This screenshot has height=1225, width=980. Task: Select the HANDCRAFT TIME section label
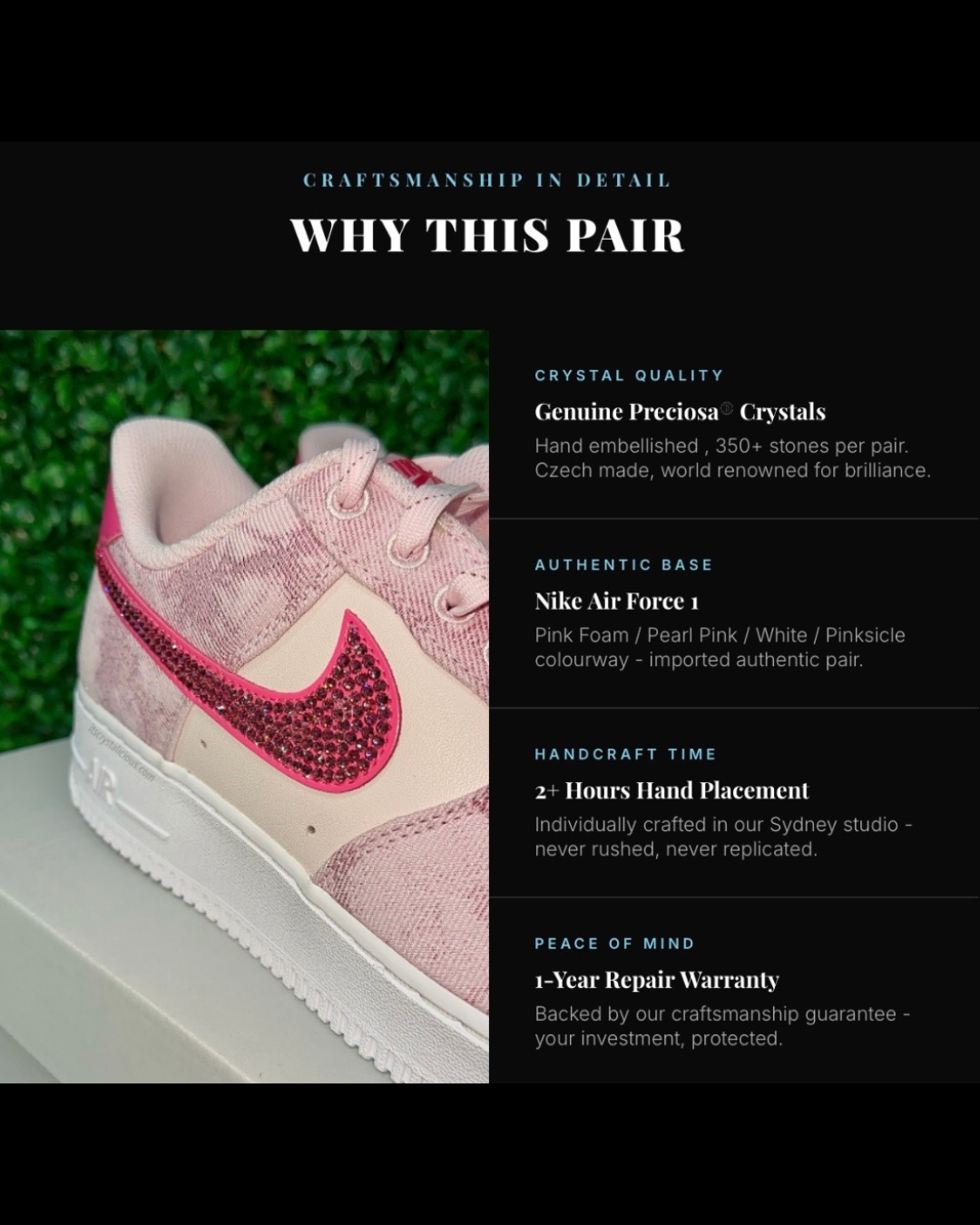point(625,754)
